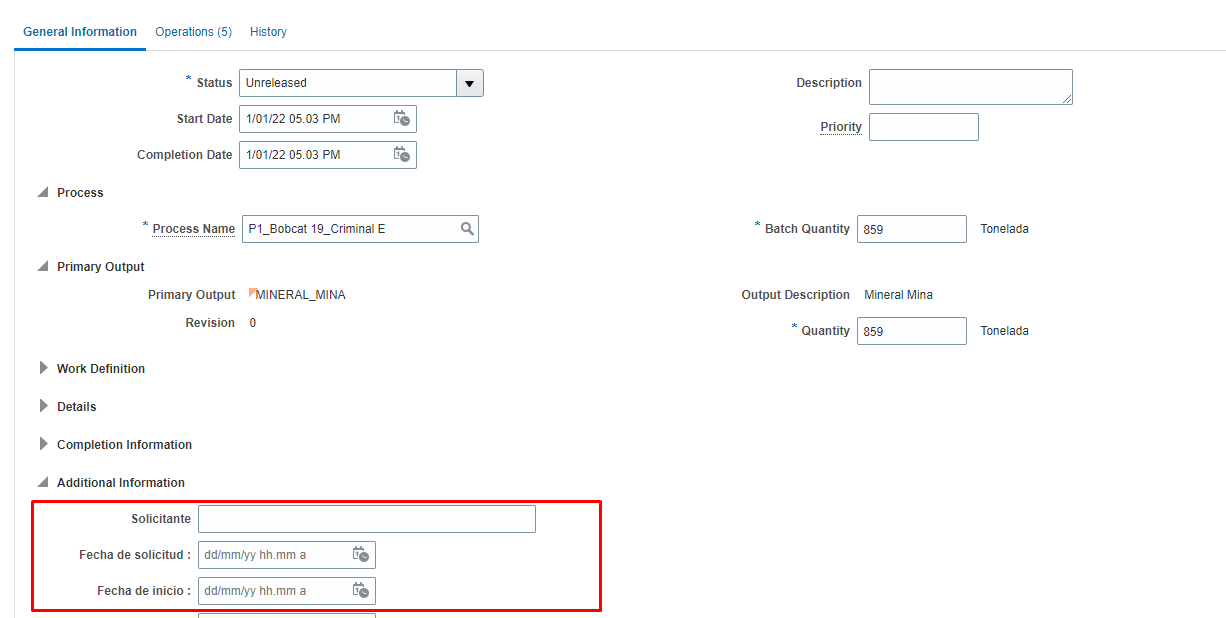This screenshot has height=618, width=1226.
Task: Collapse the Primary Output section
Action: tap(41, 266)
